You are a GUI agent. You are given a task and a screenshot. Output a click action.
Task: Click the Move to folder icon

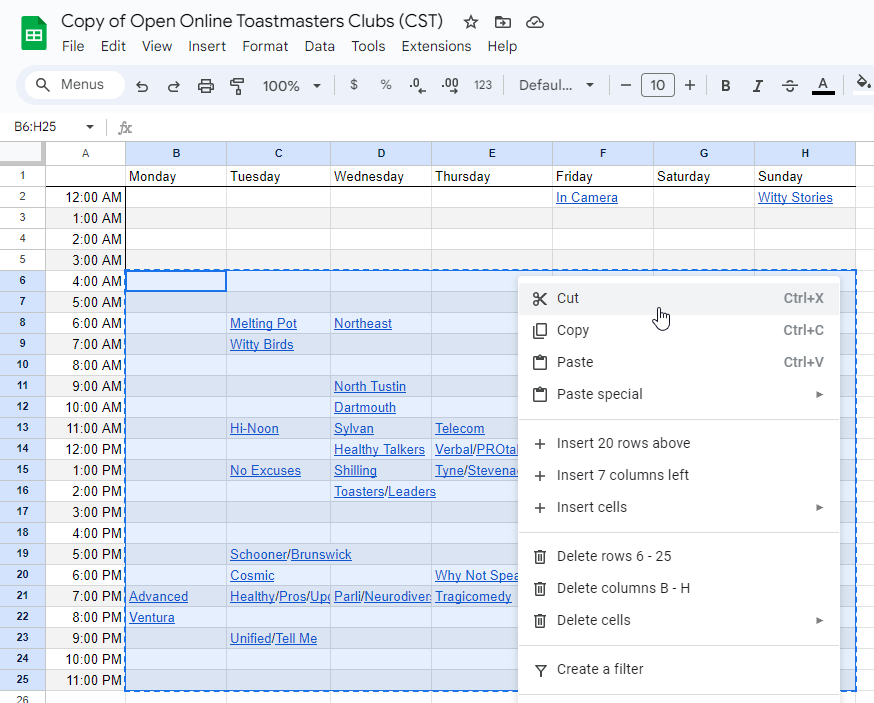click(503, 22)
